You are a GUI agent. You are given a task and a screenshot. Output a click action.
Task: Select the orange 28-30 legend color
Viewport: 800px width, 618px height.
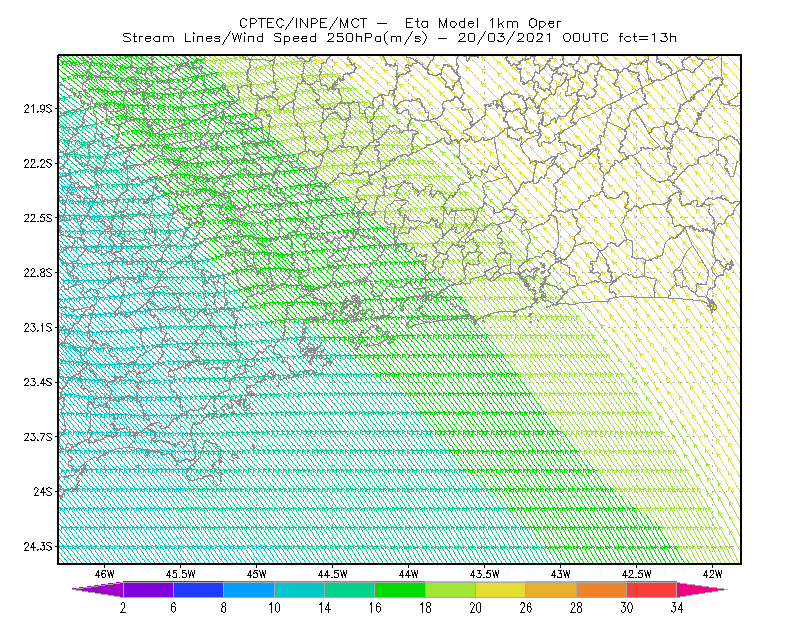602,589
